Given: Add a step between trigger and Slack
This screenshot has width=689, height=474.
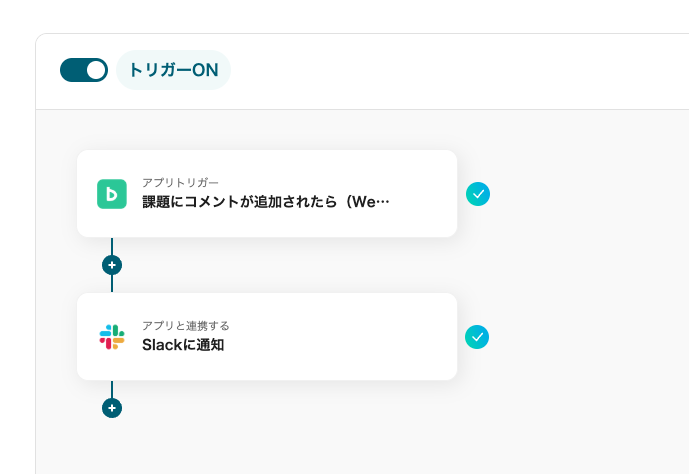Looking at the screenshot, I should (x=112, y=265).
